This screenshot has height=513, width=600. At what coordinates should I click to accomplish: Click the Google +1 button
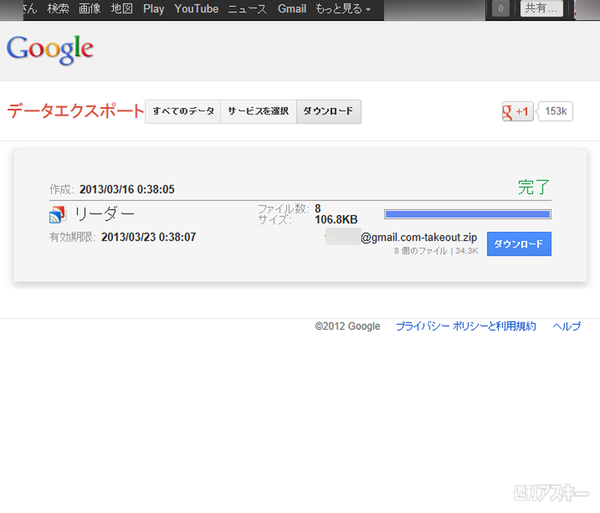[x=518, y=111]
